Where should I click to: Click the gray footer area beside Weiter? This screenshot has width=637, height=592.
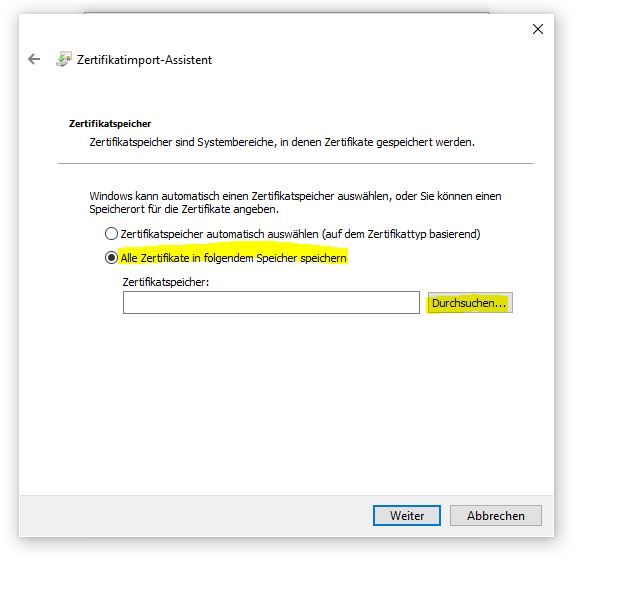point(200,516)
